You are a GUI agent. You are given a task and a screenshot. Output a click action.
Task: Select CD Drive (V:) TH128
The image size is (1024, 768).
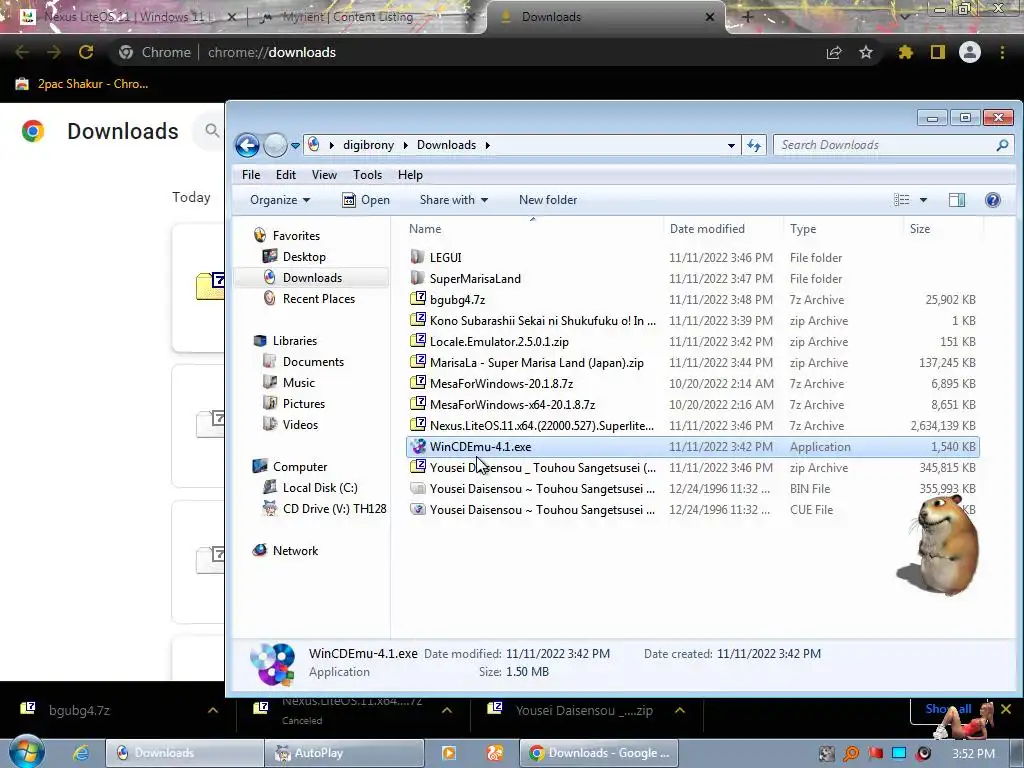click(x=334, y=509)
